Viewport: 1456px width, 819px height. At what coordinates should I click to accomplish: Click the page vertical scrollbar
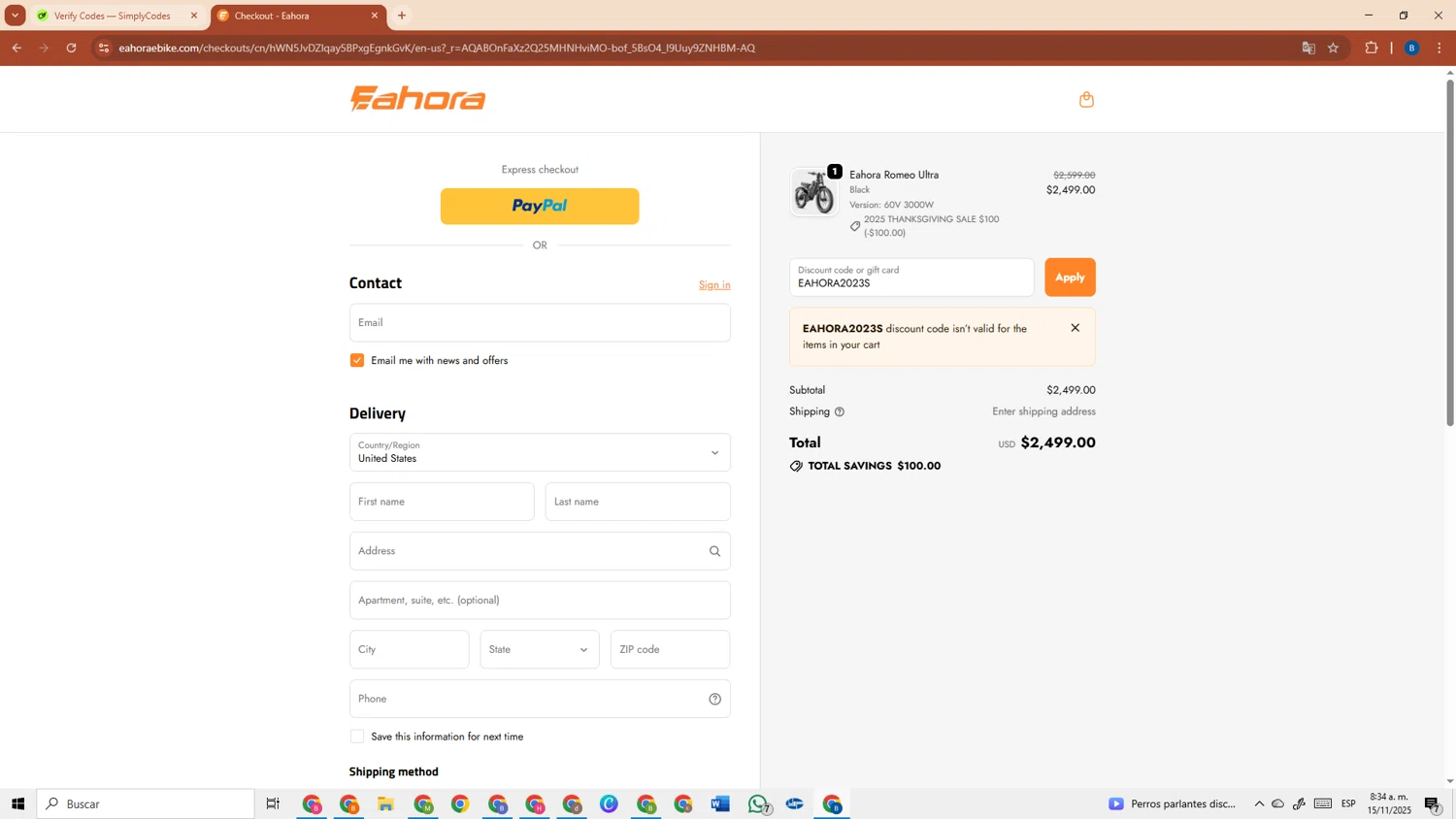pyautogui.click(x=1450, y=252)
